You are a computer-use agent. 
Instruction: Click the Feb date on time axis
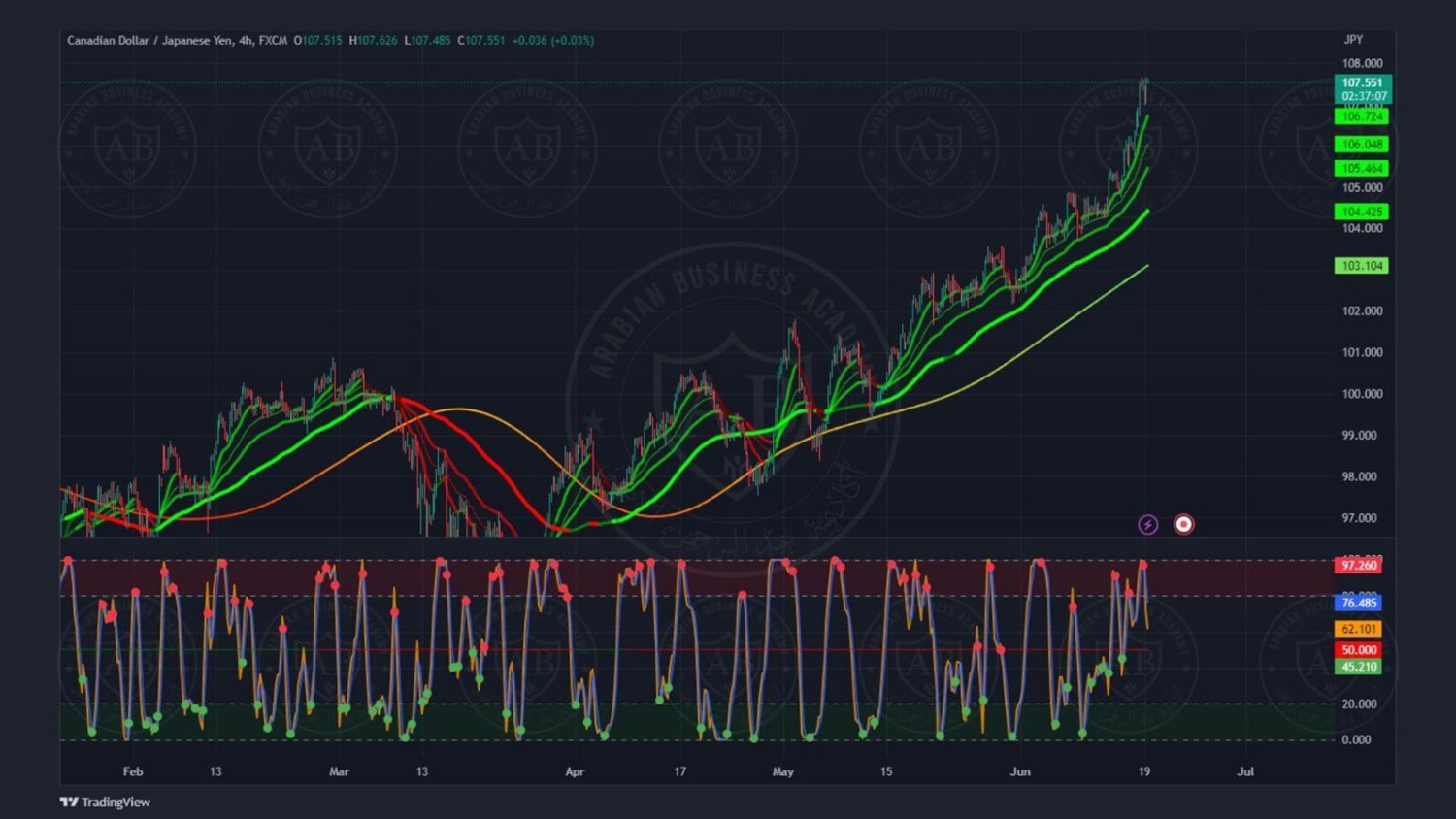133,771
